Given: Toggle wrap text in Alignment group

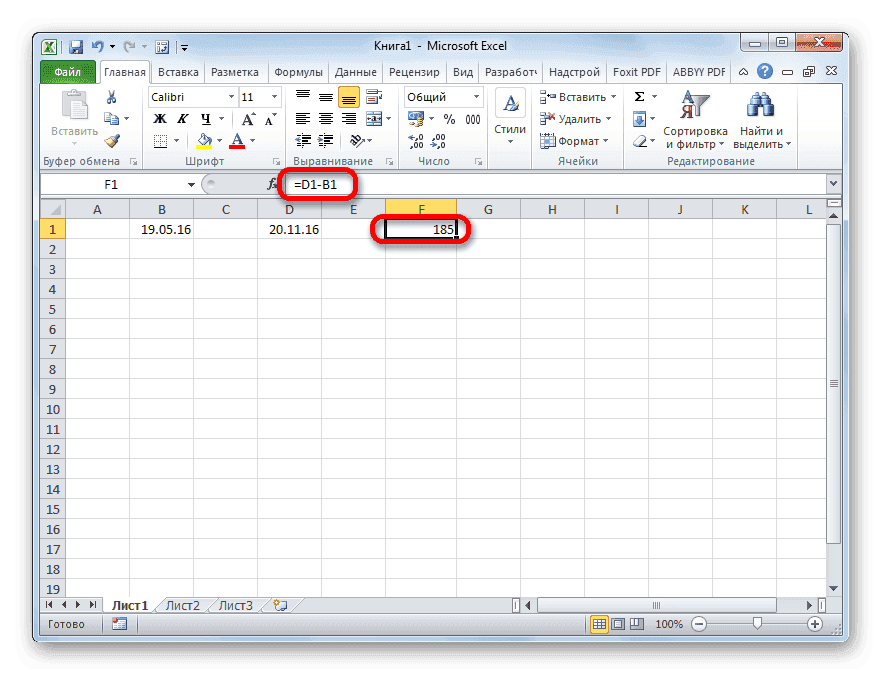Looking at the screenshot, I should click(x=373, y=97).
